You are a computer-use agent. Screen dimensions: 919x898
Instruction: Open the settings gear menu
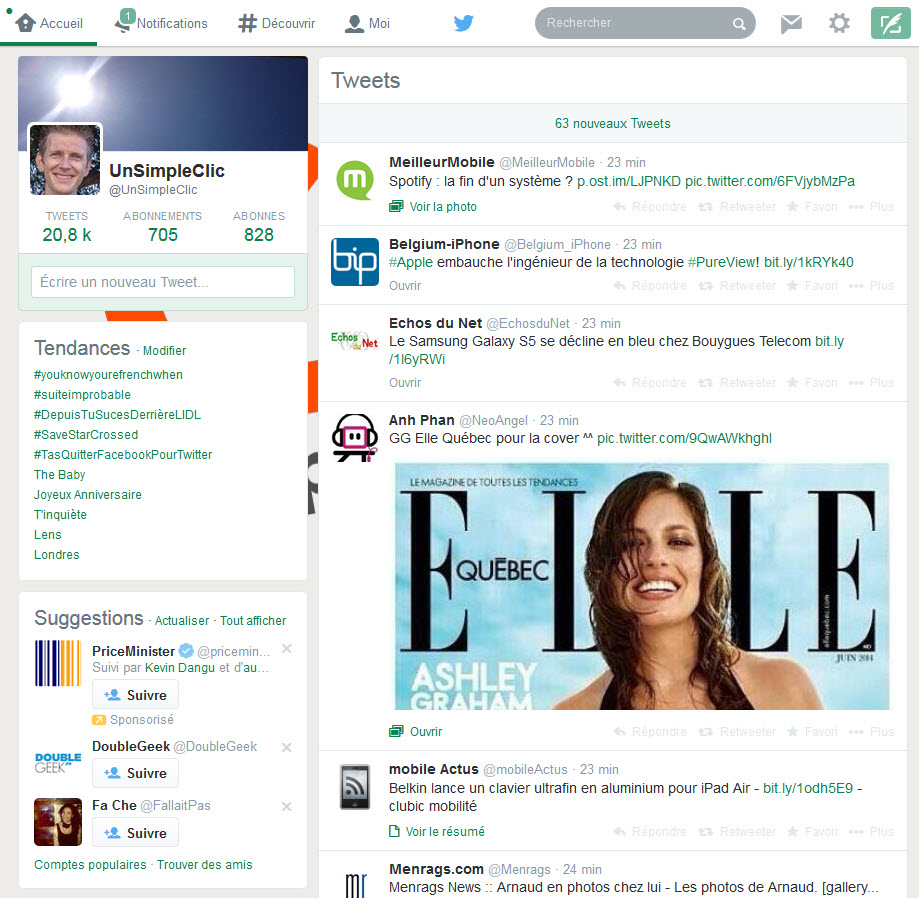pos(839,23)
